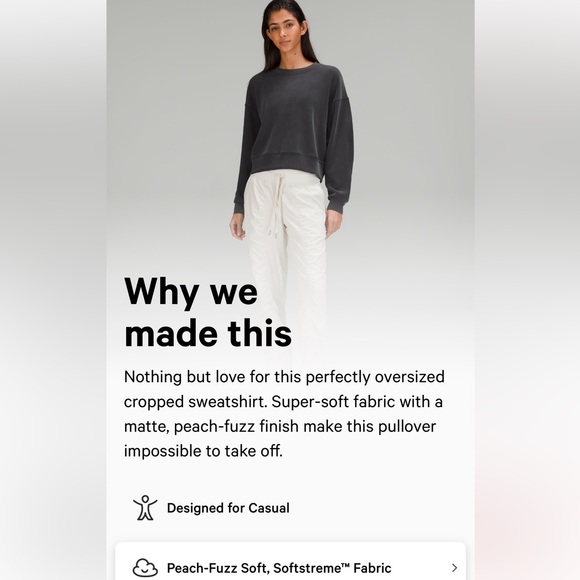Click the "made this" heading line
This screenshot has width=580, height=580.
point(208,334)
